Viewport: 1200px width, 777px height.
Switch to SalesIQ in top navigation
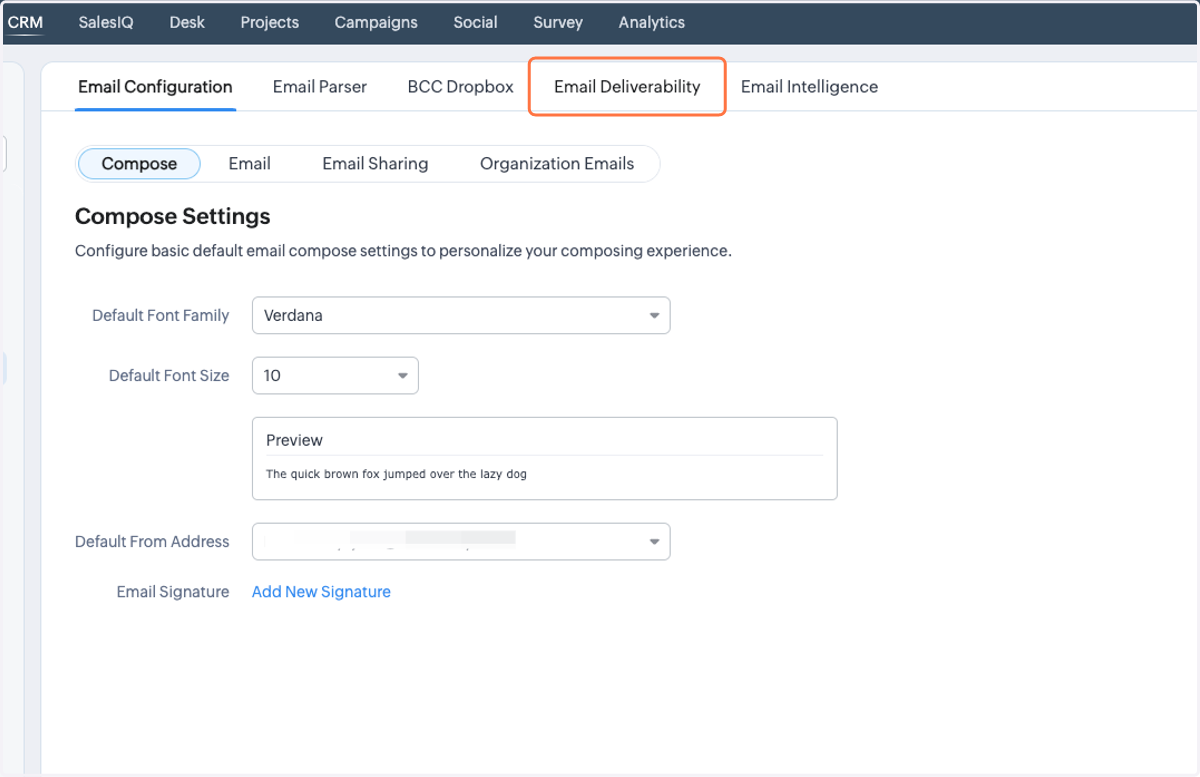coord(106,22)
